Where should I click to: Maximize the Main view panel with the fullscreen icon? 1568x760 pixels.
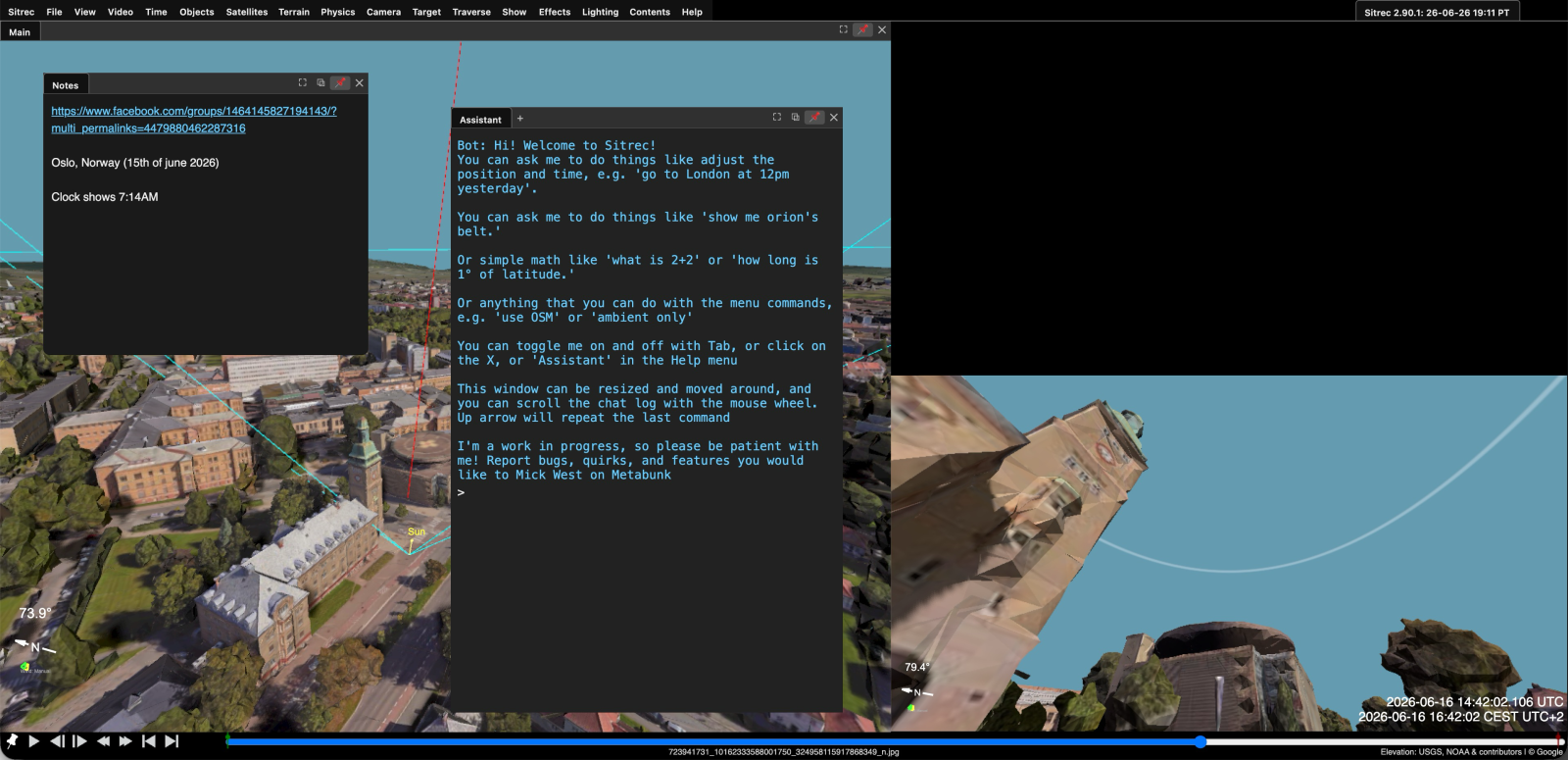843,29
